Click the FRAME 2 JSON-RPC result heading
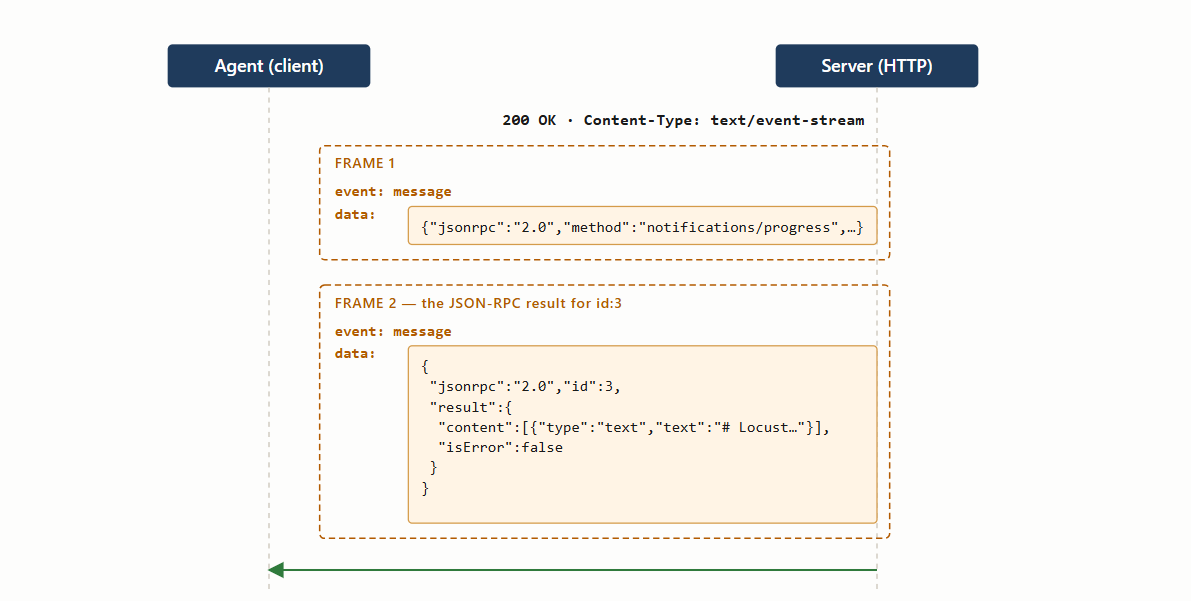The width and height of the screenshot is (1191, 601). (478, 303)
